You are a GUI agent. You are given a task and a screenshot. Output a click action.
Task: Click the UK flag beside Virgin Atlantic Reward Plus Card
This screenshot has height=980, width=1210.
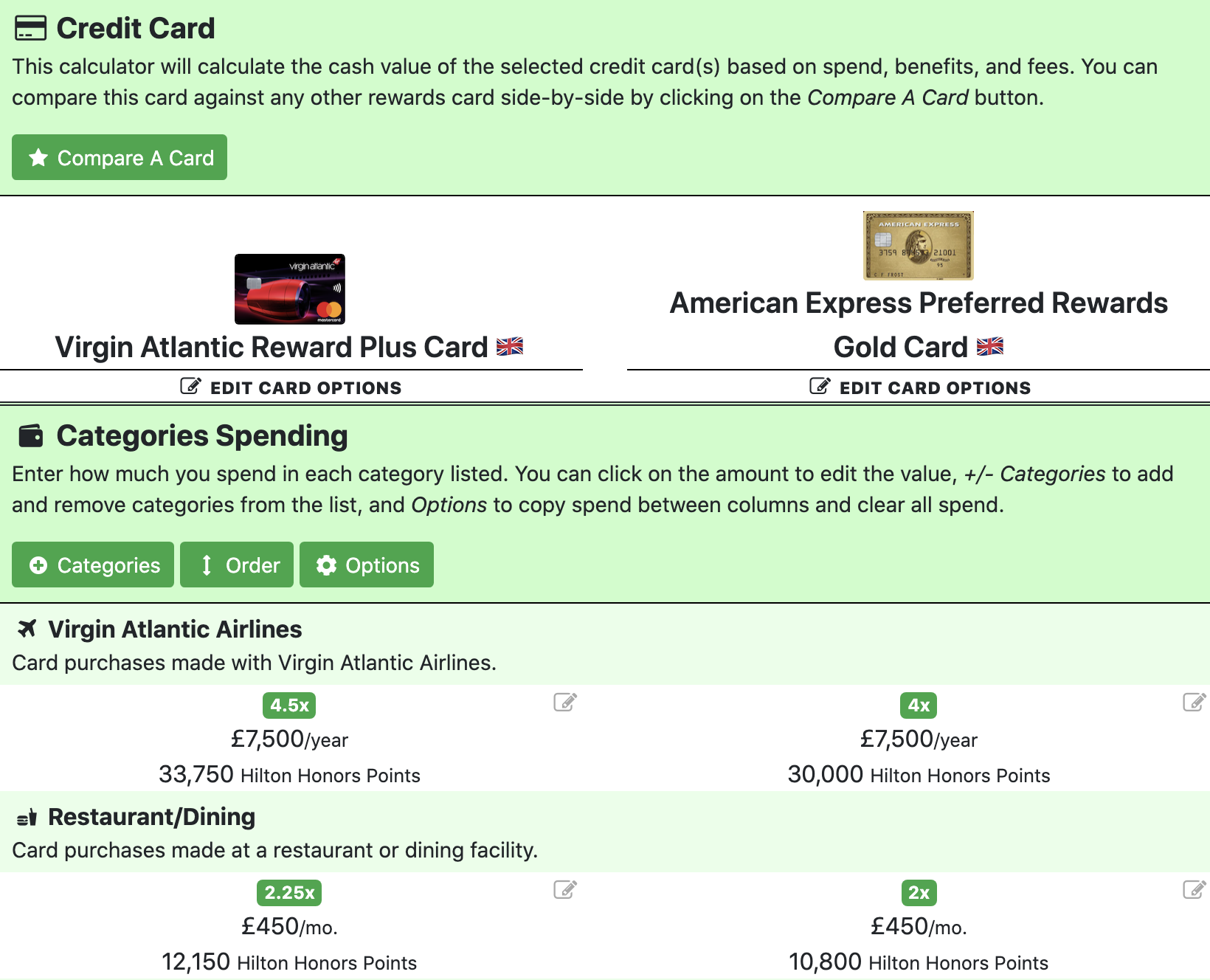(510, 346)
